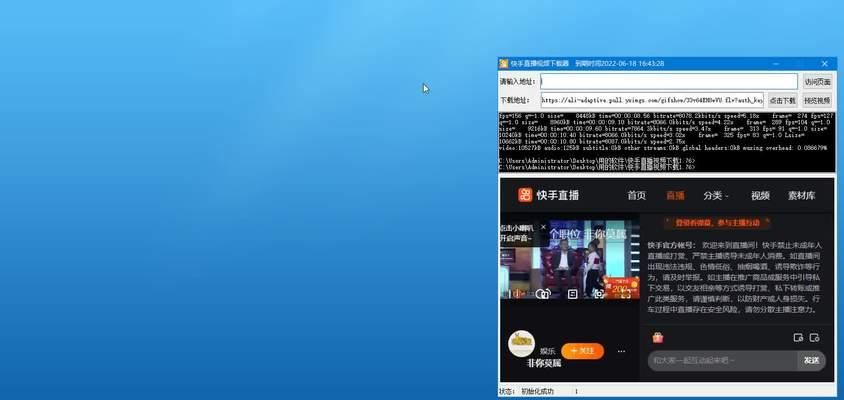
Task: Click the 发送 send button in chat
Action: pos(811,361)
